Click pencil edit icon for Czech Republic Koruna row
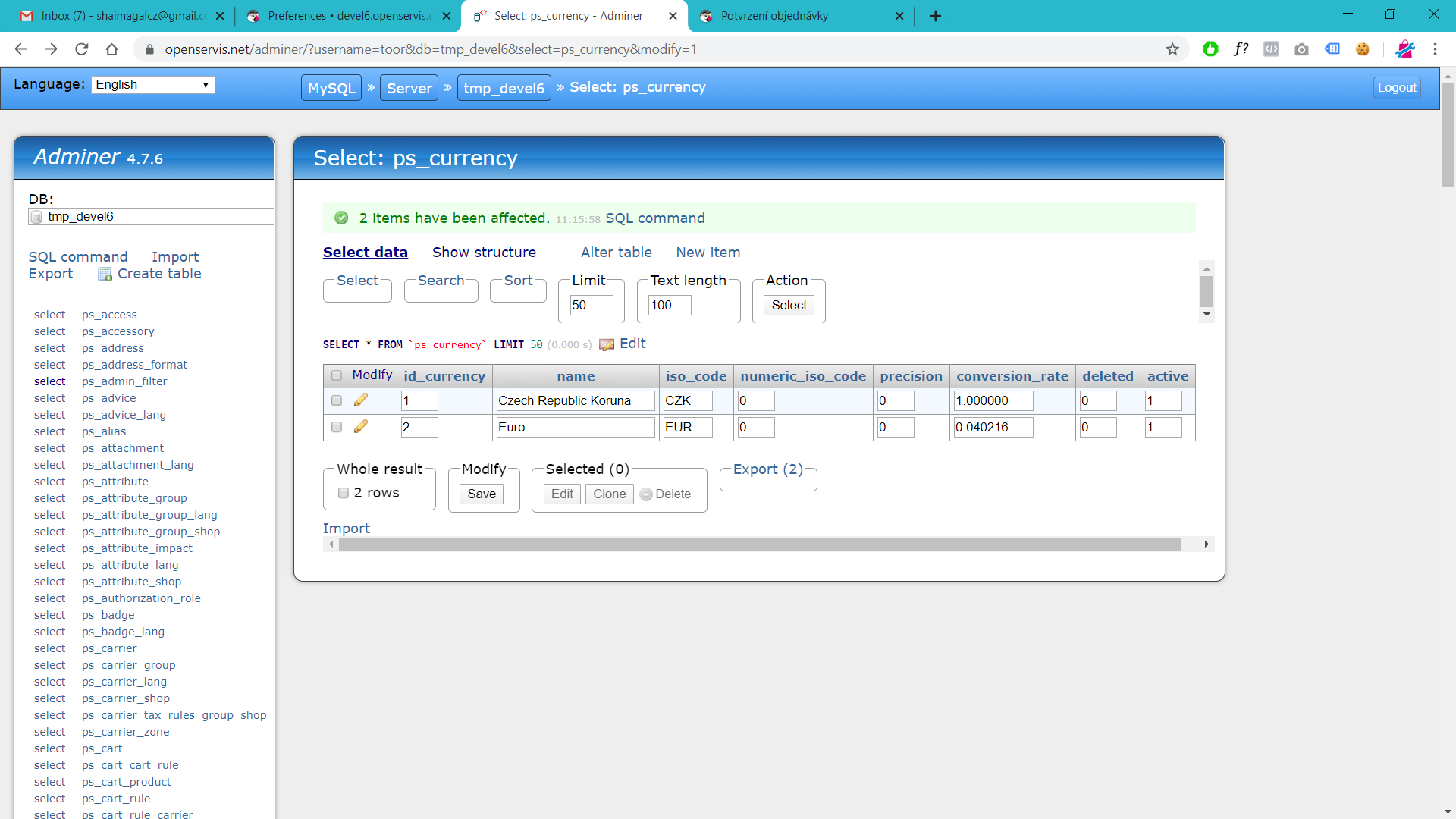Image resolution: width=1456 pixels, height=819 pixels. coord(361,400)
